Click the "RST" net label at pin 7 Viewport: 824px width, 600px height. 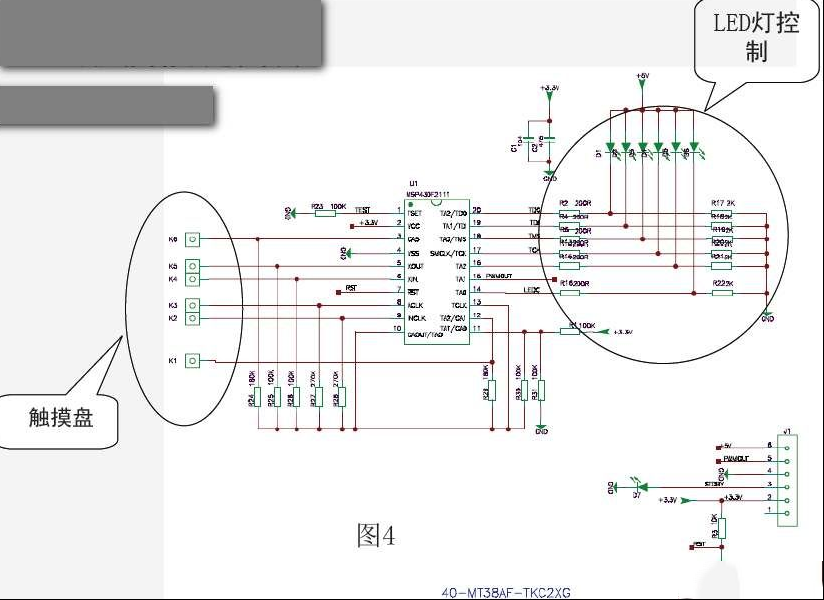[x=351, y=288]
